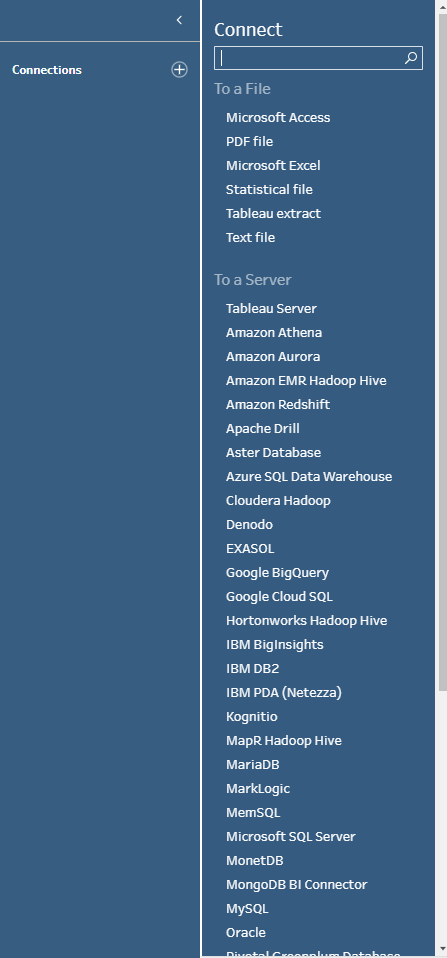Choose Microsoft Excel connector
Viewport: 447px width, 958px height.
click(x=273, y=166)
